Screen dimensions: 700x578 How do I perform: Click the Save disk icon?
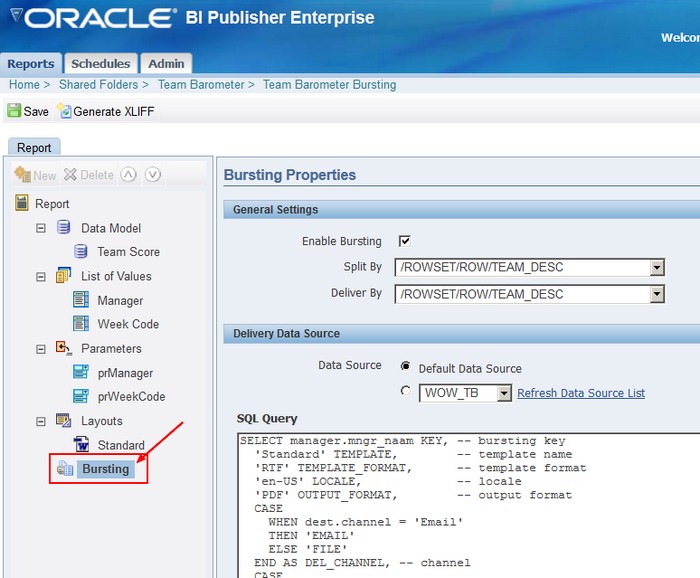click(14, 111)
